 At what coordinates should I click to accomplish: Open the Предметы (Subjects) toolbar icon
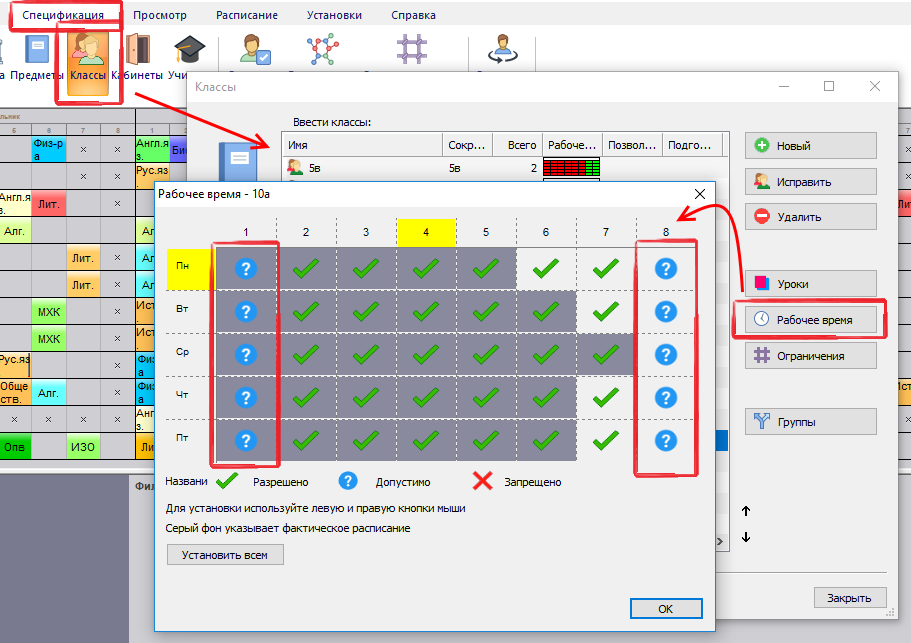pos(38,59)
